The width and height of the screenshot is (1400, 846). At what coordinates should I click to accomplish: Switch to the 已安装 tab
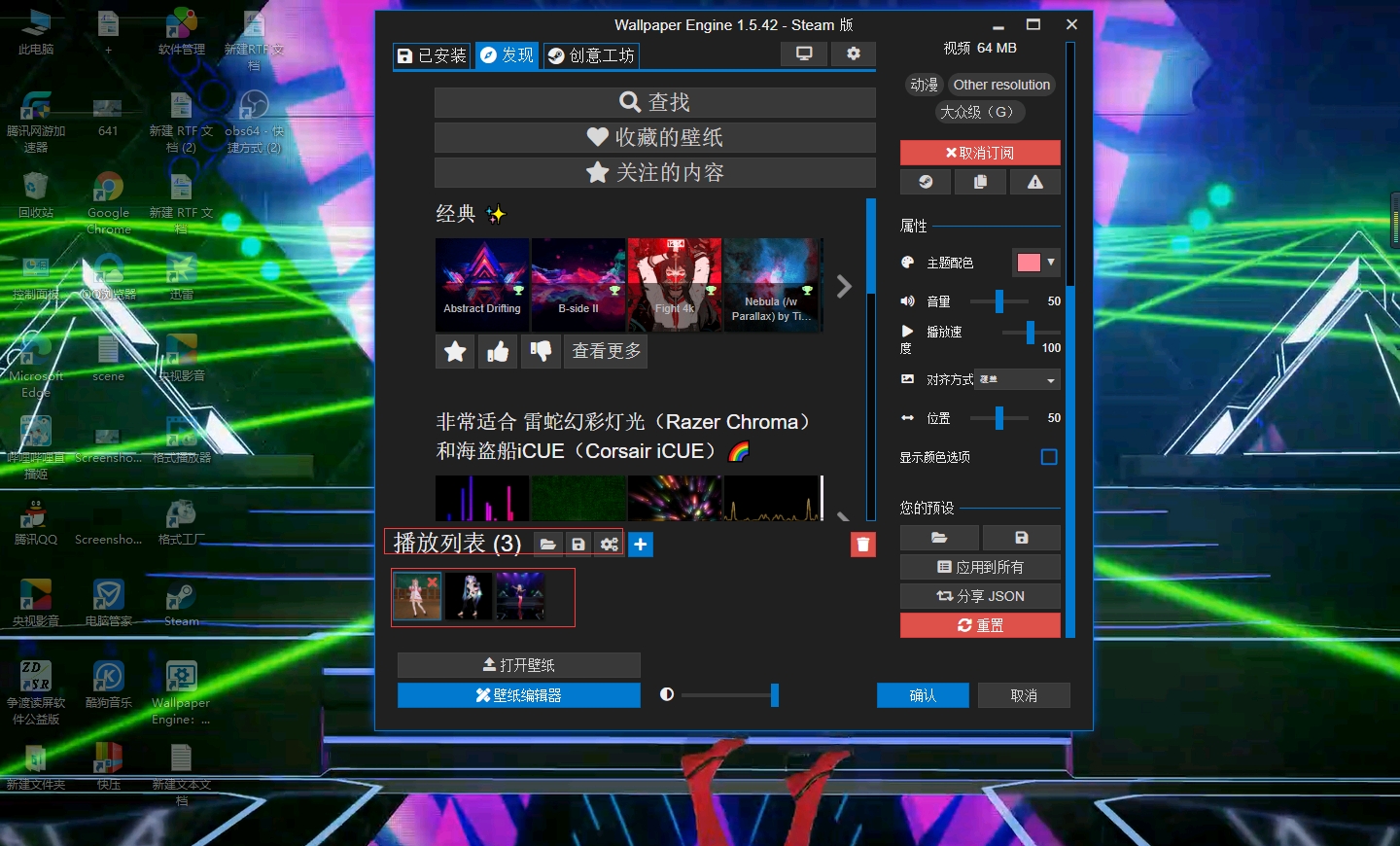click(x=432, y=55)
